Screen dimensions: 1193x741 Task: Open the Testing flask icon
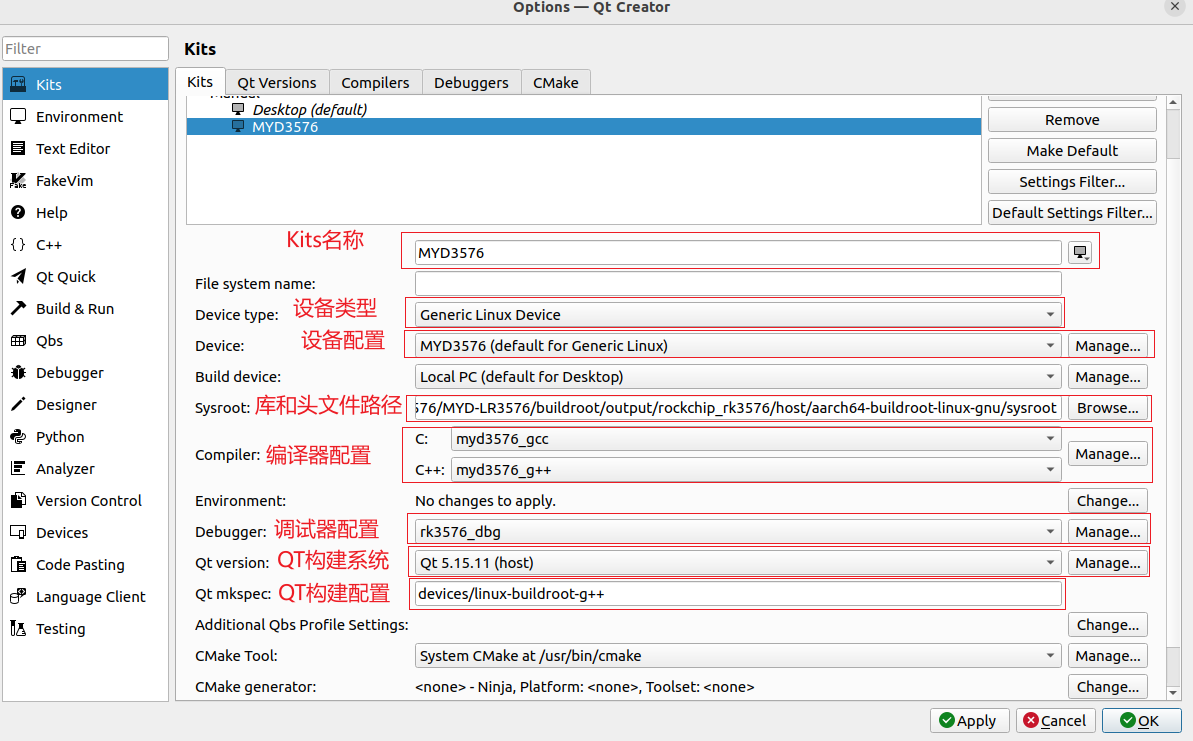(18, 628)
